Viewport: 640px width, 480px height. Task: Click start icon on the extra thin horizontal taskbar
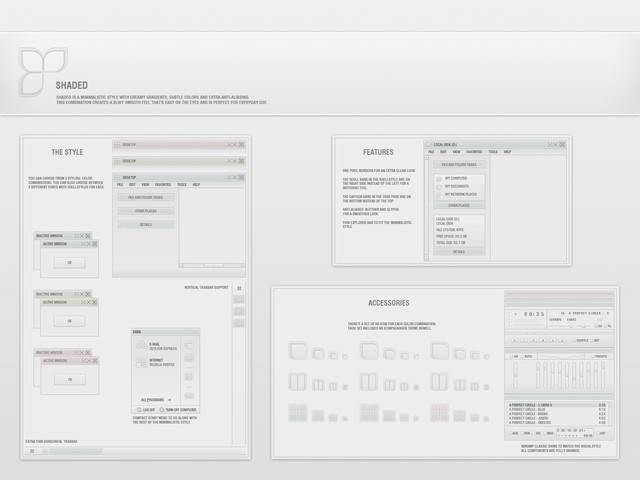32,451
